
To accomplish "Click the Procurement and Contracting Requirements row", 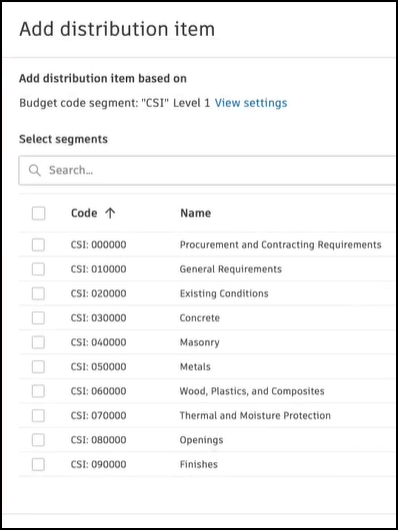I will [x=207, y=245].
